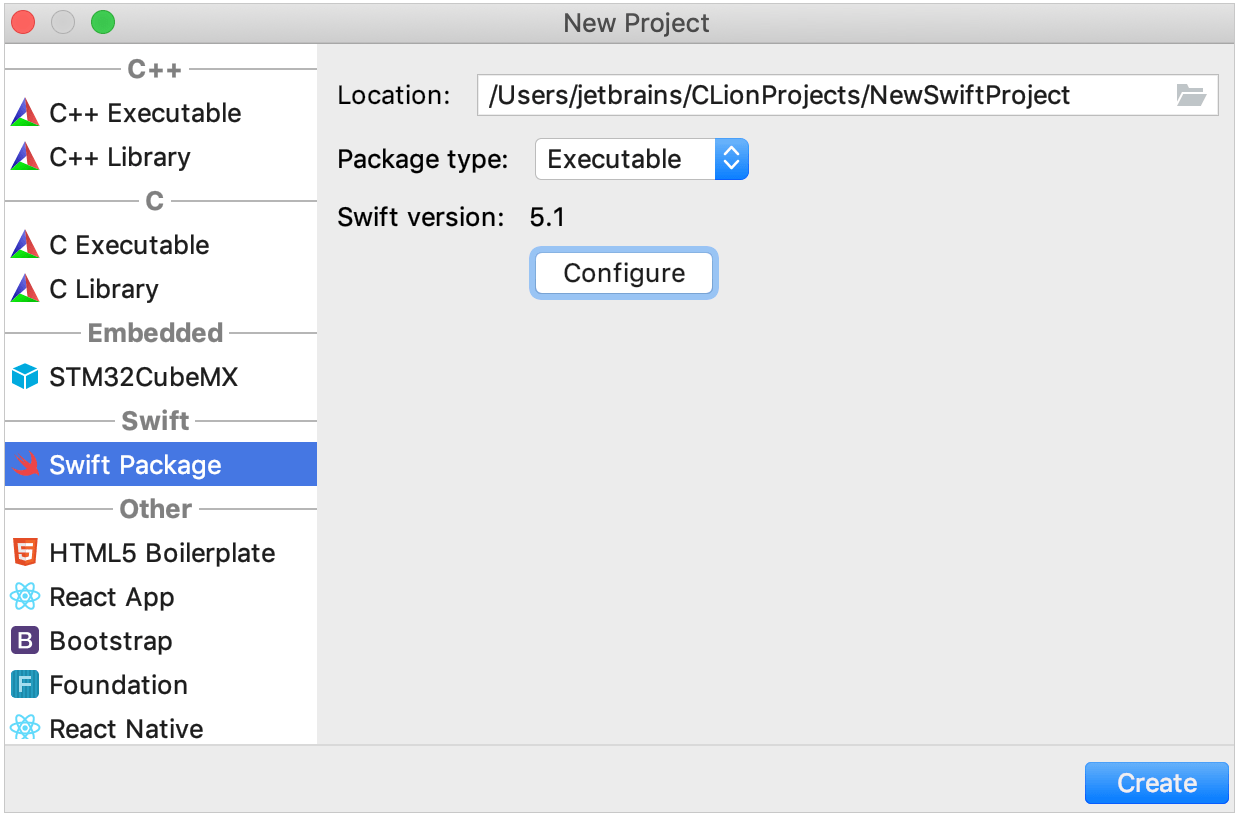
Task: Select the STM32CubeMX board icon
Action: (x=27, y=377)
